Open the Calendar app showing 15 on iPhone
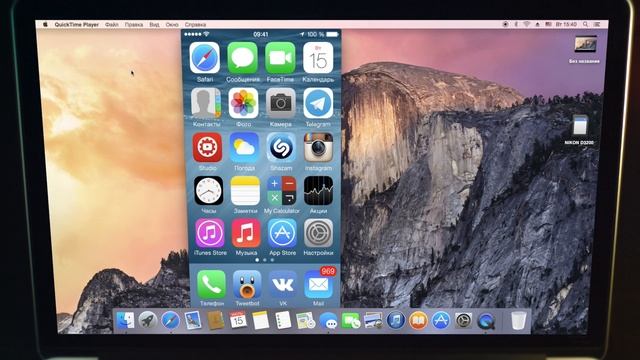This screenshot has height=360, width=640. click(318, 58)
